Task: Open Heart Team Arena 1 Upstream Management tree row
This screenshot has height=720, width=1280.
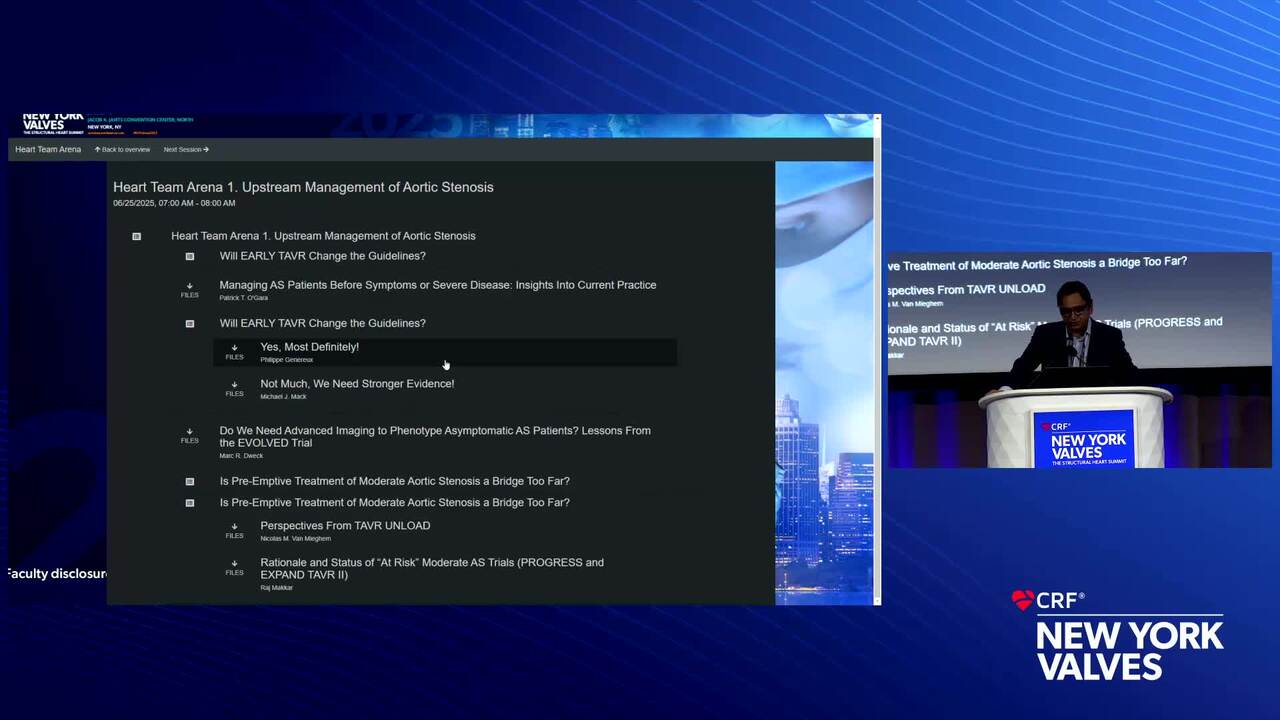Action: click(x=323, y=236)
